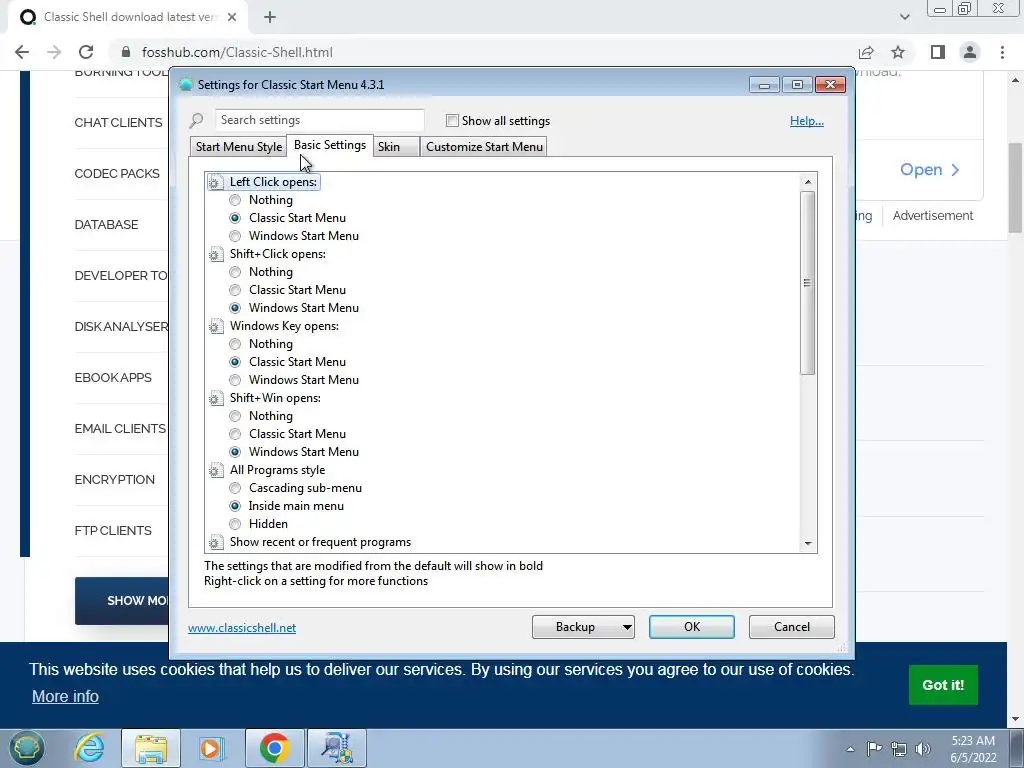Open the Chrome profile avatar
This screenshot has width=1024, height=768.
970,52
